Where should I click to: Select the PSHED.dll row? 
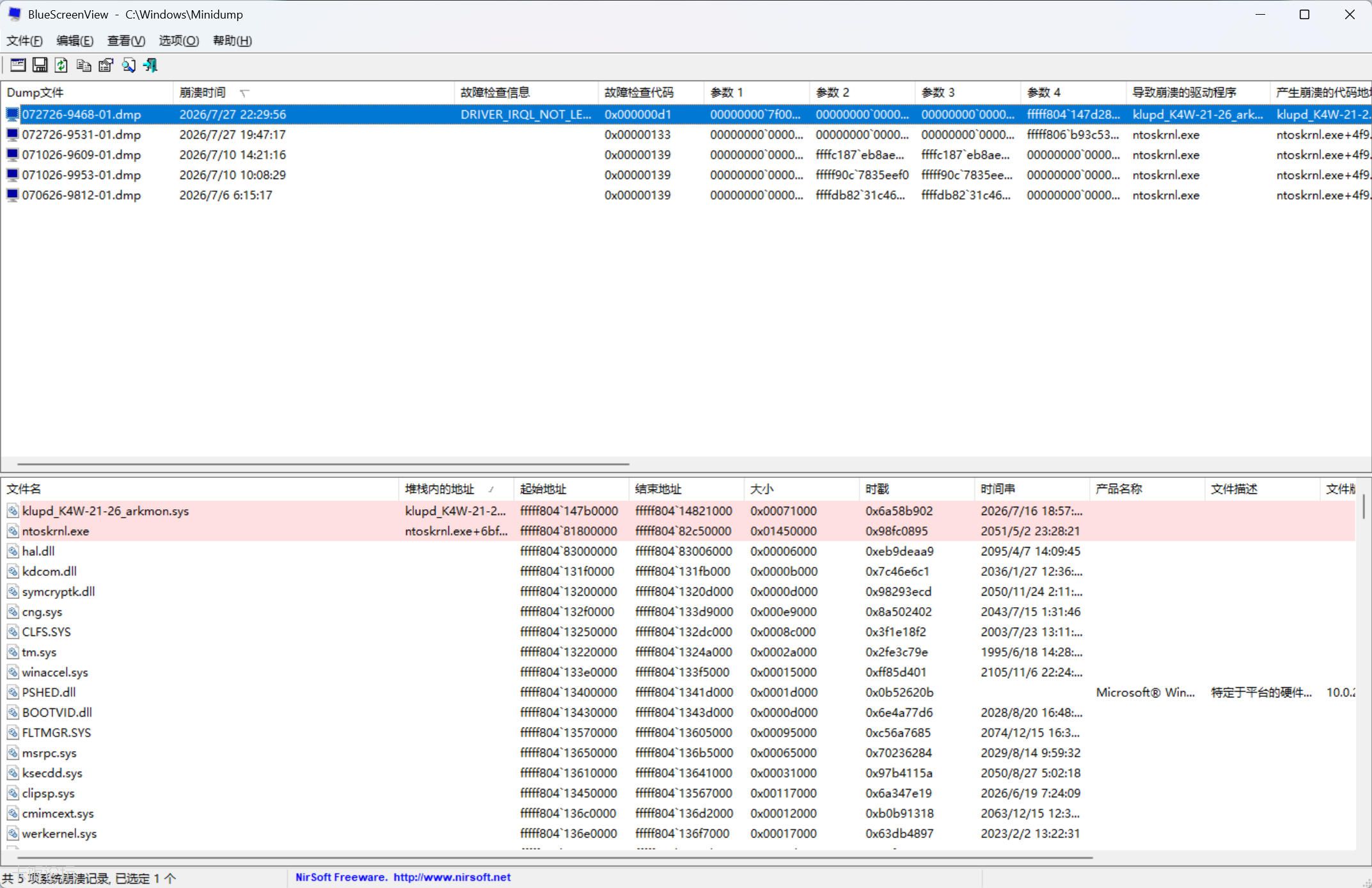678,692
